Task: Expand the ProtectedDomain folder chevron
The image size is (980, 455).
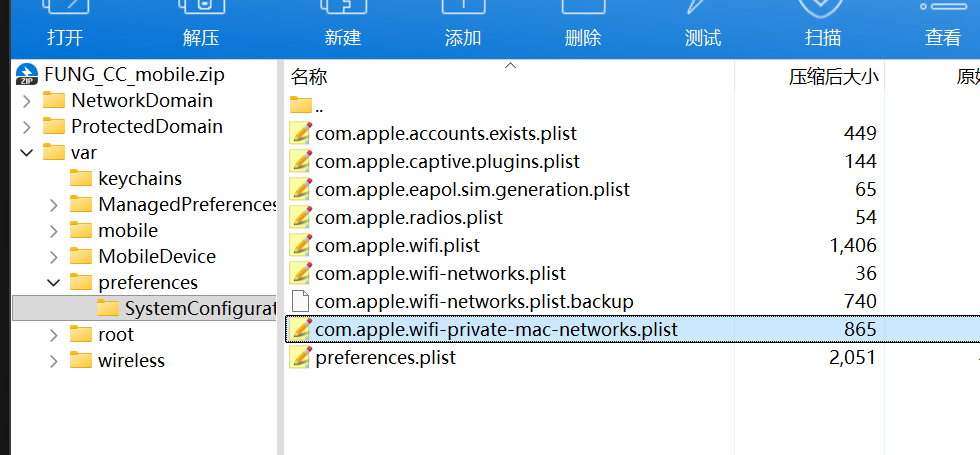Action: click(x=26, y=127)
